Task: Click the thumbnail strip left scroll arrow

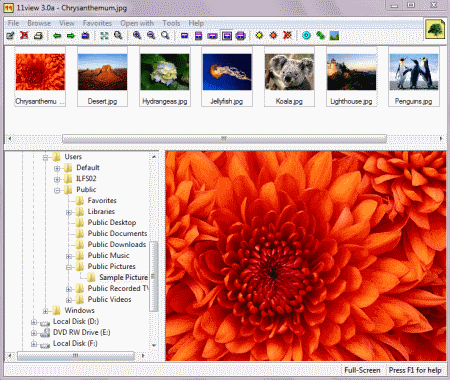Action: 9,138
